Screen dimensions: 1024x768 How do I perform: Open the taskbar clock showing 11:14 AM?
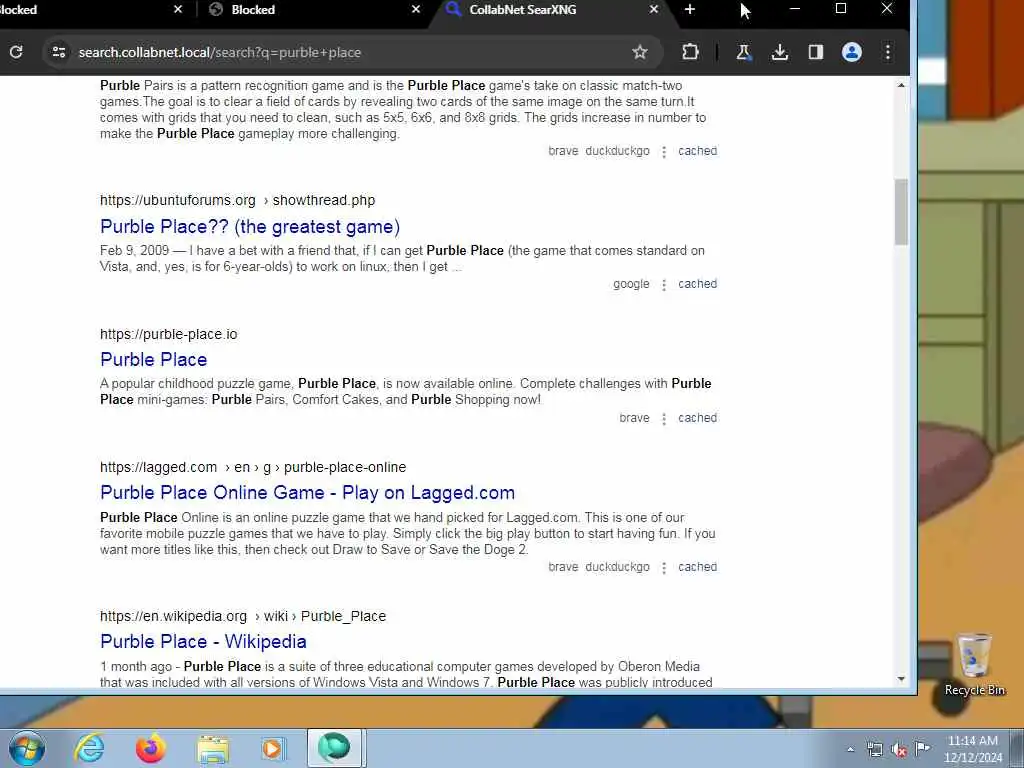point(972,749)
